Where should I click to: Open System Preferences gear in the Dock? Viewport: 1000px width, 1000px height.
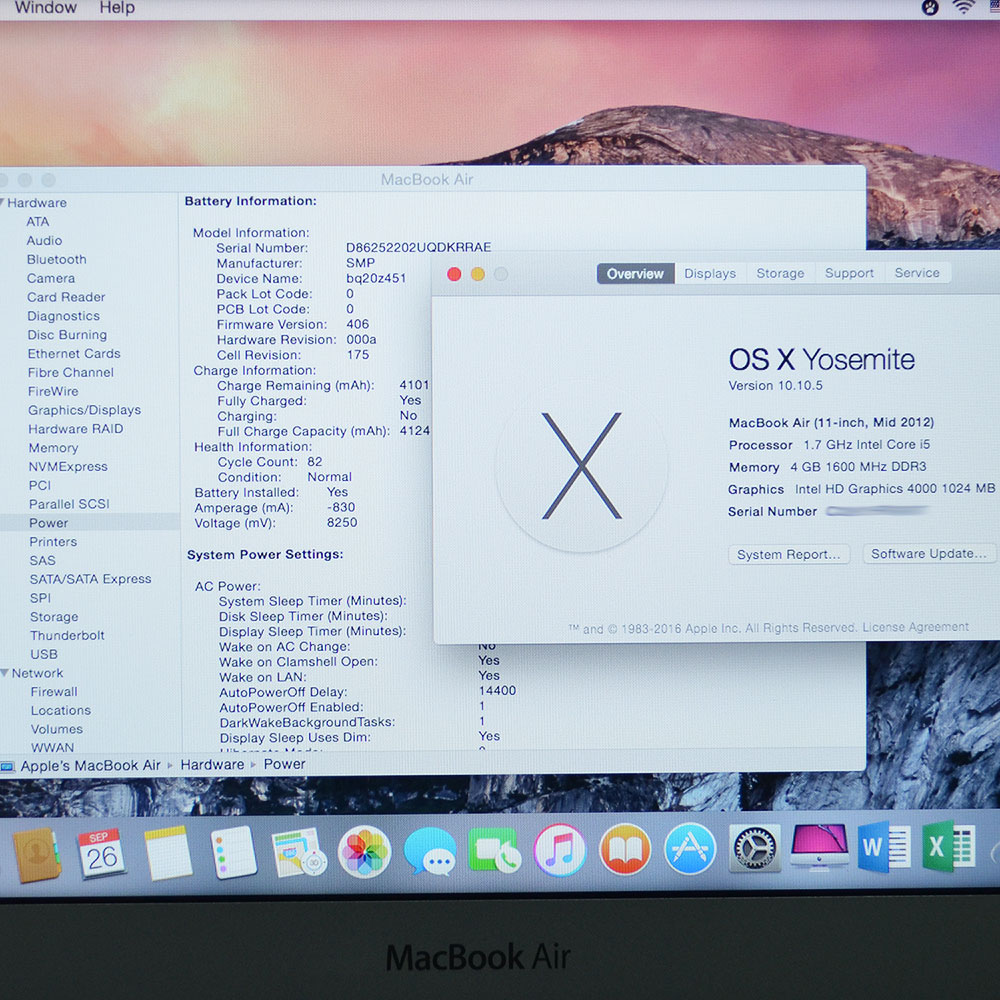coord(755,848)
